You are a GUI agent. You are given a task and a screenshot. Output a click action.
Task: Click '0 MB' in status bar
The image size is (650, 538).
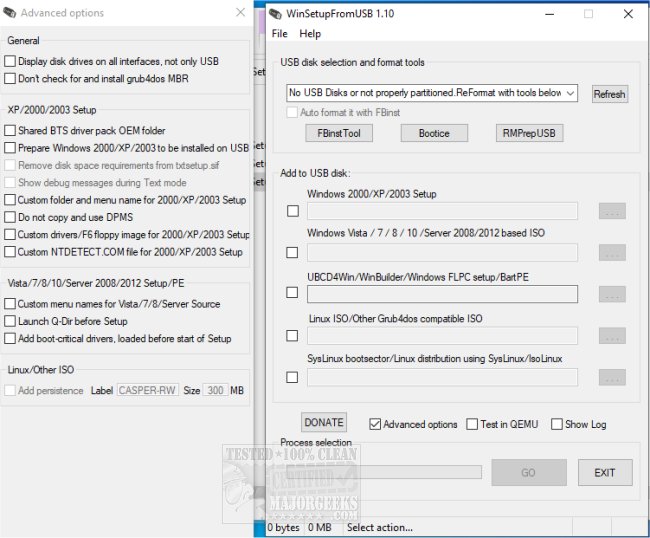coord(319,528)
